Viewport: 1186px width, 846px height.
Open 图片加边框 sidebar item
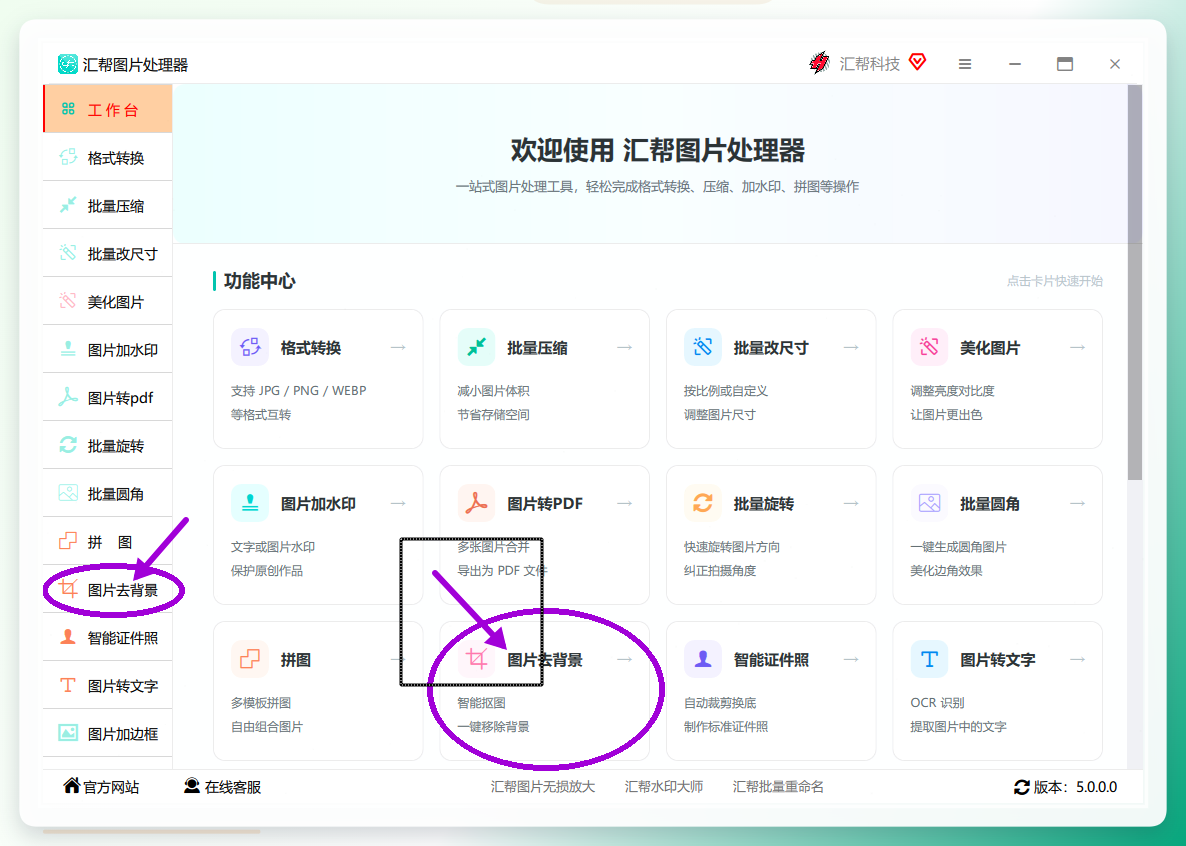tap(107, 733)
